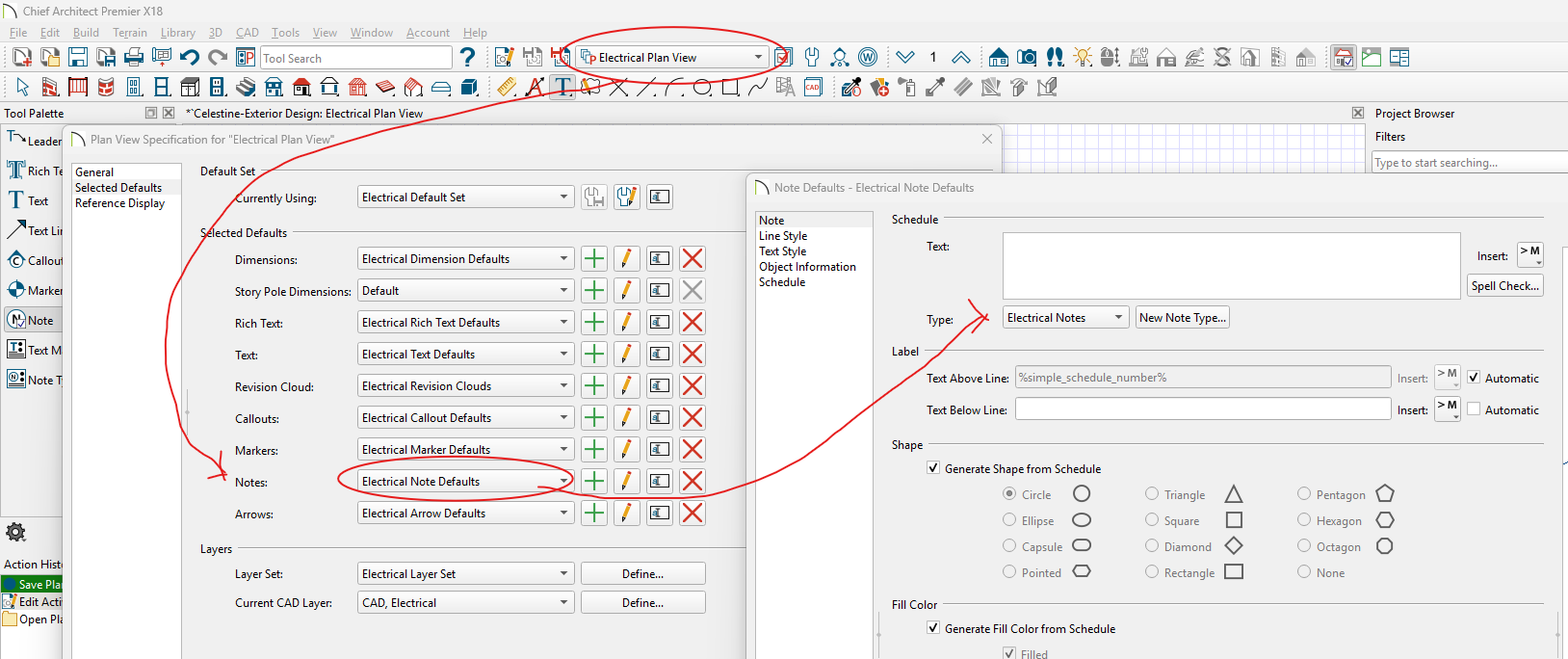This screenshot has width=1568, height=659.
Task: Click the Note tool in Tool Palette
Action: pos(32,320)
